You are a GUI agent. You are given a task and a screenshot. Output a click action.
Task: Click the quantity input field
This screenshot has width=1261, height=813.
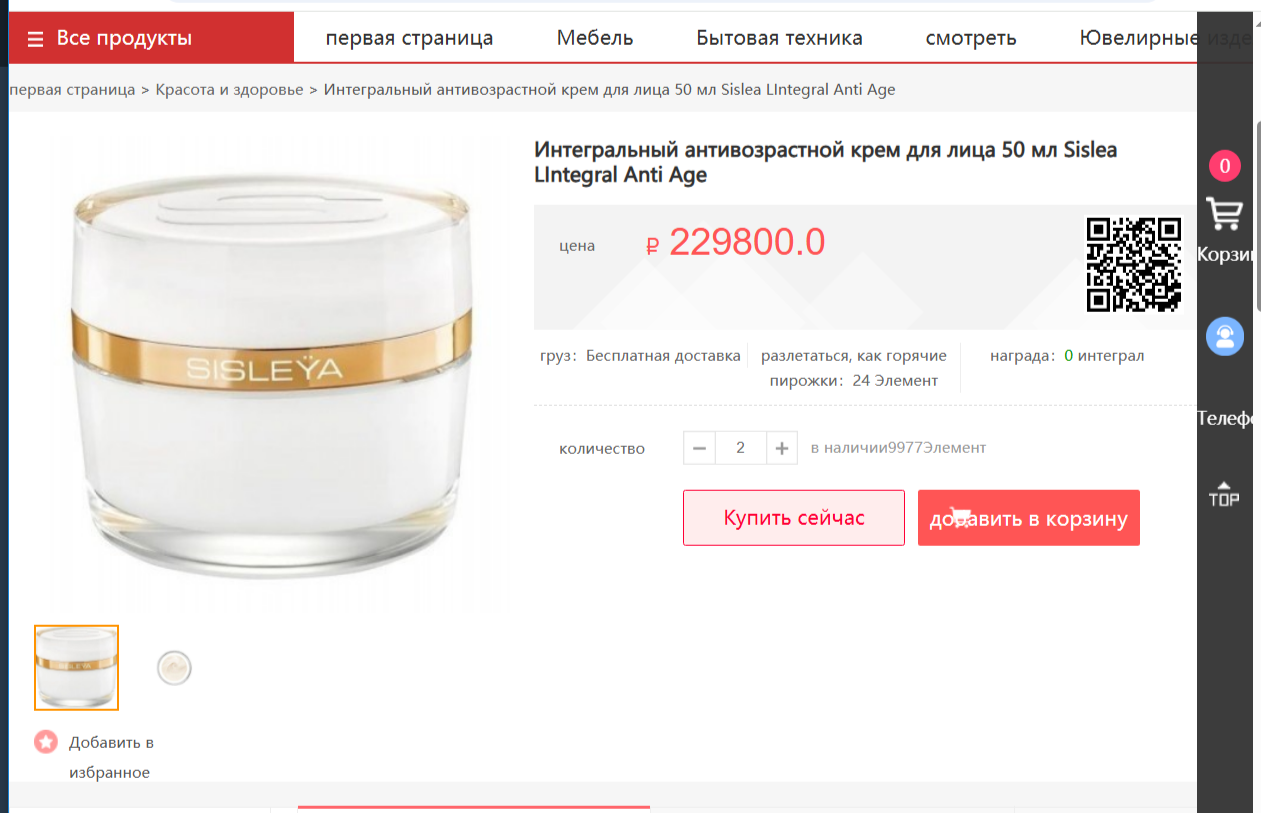click(x=740, y=448)
